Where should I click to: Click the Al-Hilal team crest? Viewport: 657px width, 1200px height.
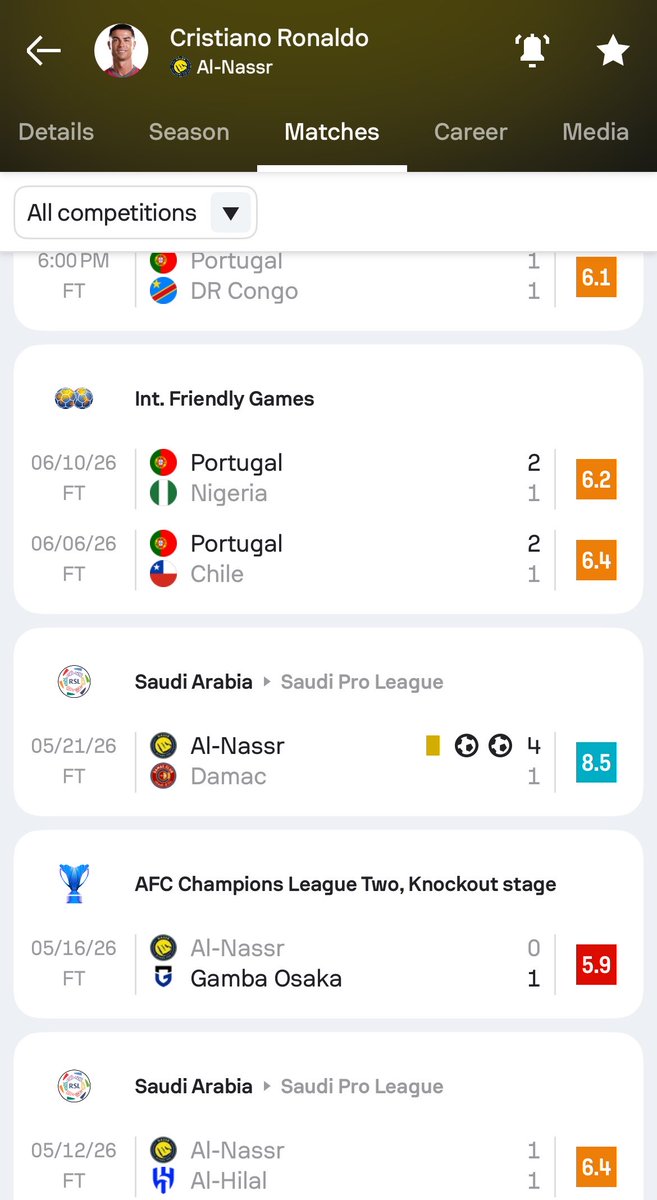click(163, 1180)
